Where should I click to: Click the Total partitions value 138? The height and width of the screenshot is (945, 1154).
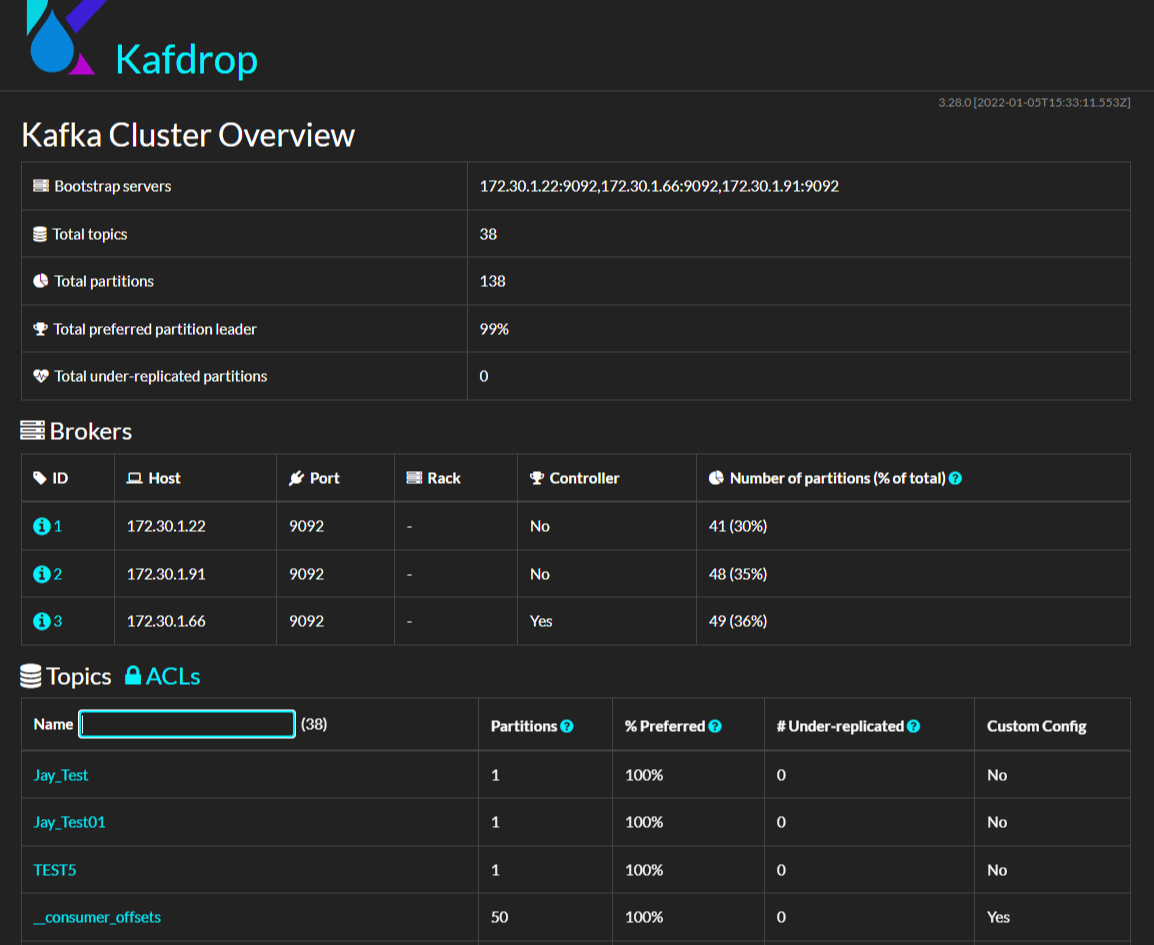[x=492, y=281]
